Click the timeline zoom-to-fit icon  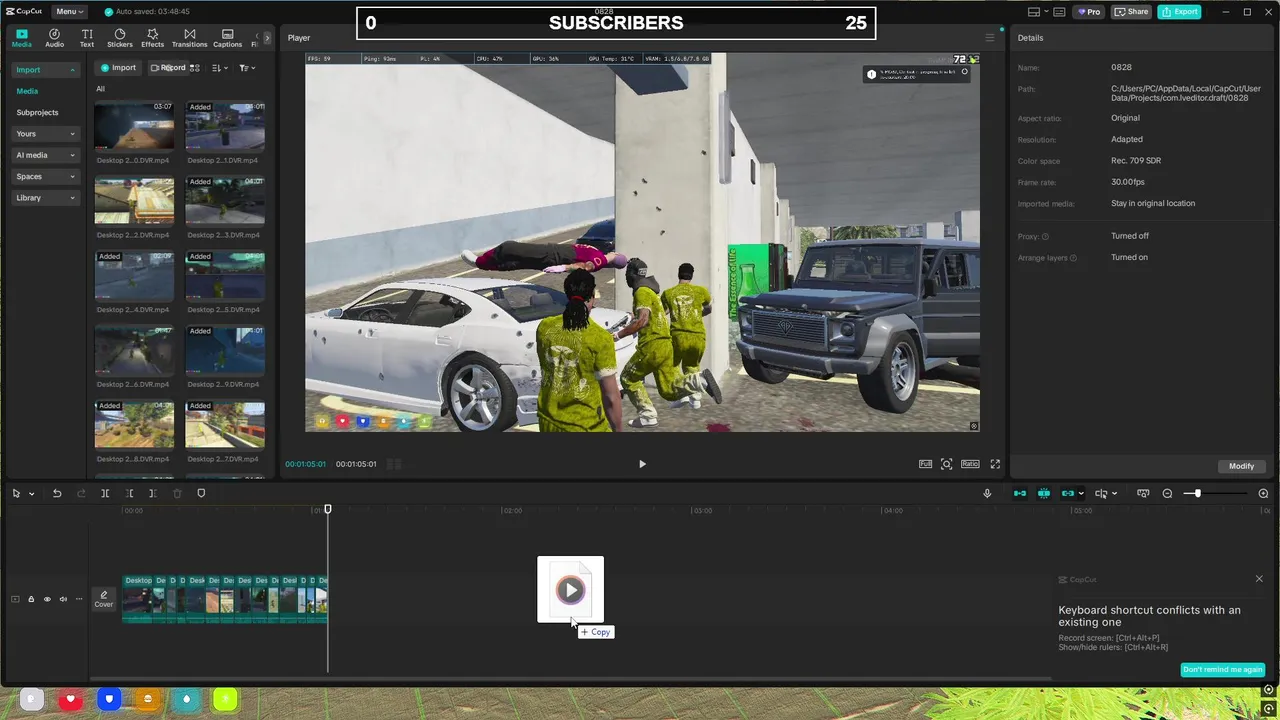coord(1142,493)
